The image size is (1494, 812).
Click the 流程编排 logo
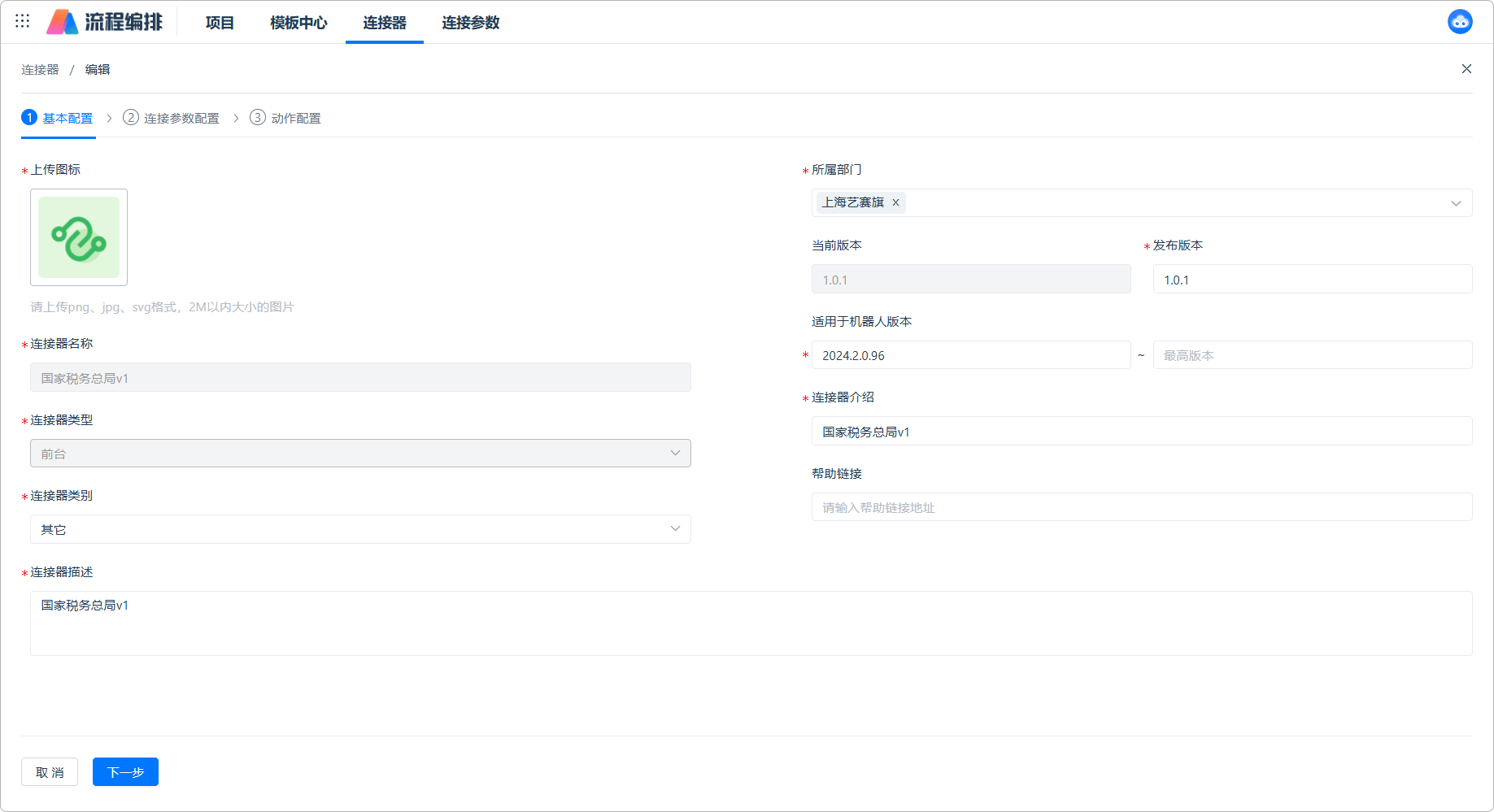pyautogui.click(x=105, y=22)
